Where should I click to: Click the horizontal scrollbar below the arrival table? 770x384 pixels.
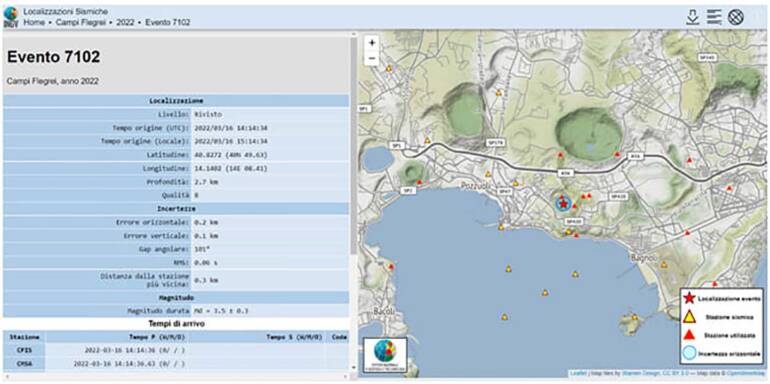coord(177,377)
